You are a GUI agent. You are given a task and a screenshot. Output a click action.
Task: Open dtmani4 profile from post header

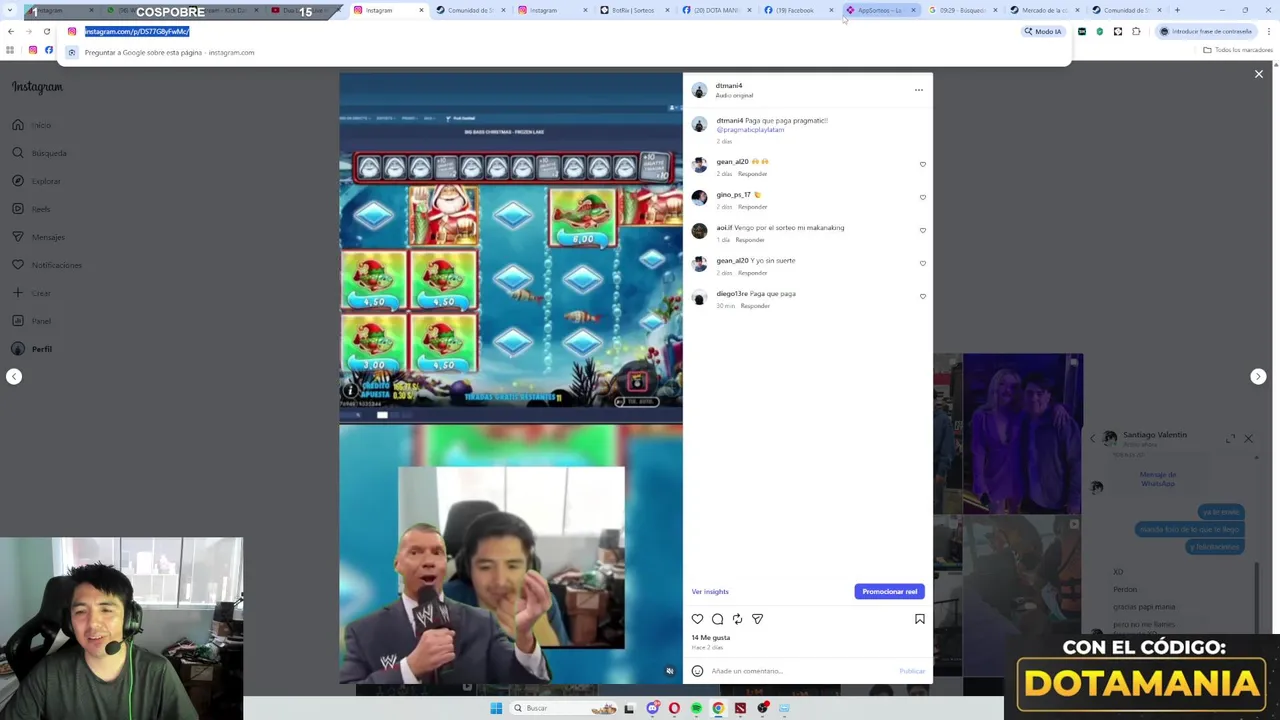[x=729, y=86]
